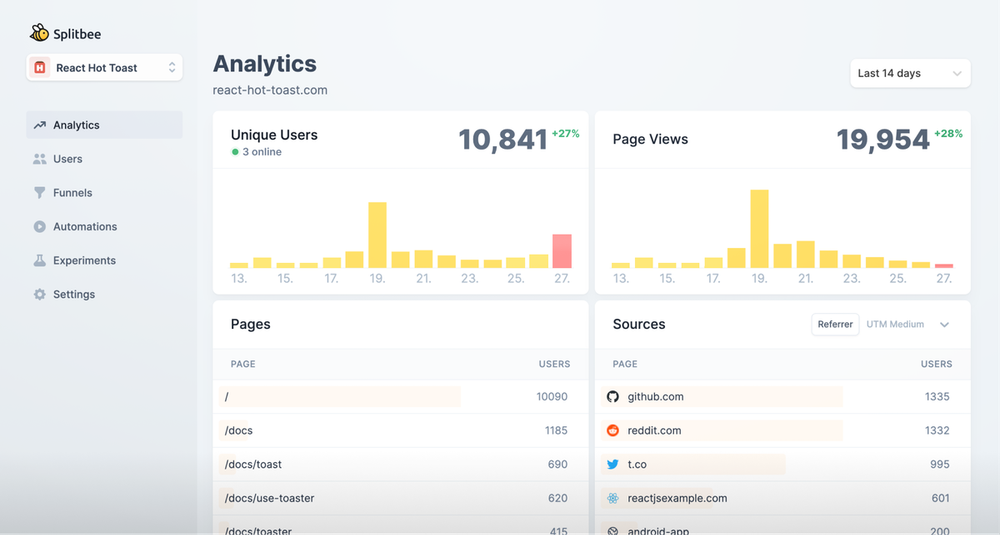Click the react-hot-toast.com site link

270,90
